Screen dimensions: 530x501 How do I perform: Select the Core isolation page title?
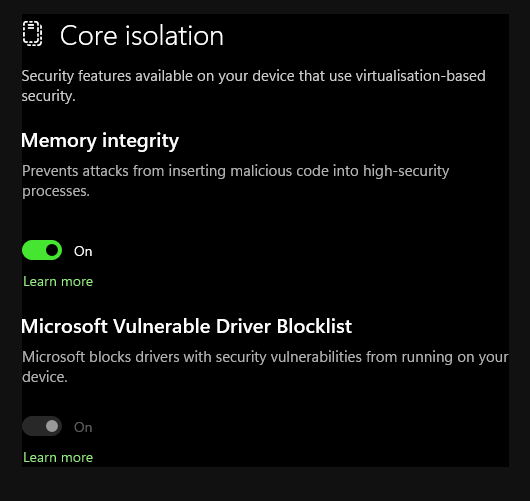coord(142,35)
